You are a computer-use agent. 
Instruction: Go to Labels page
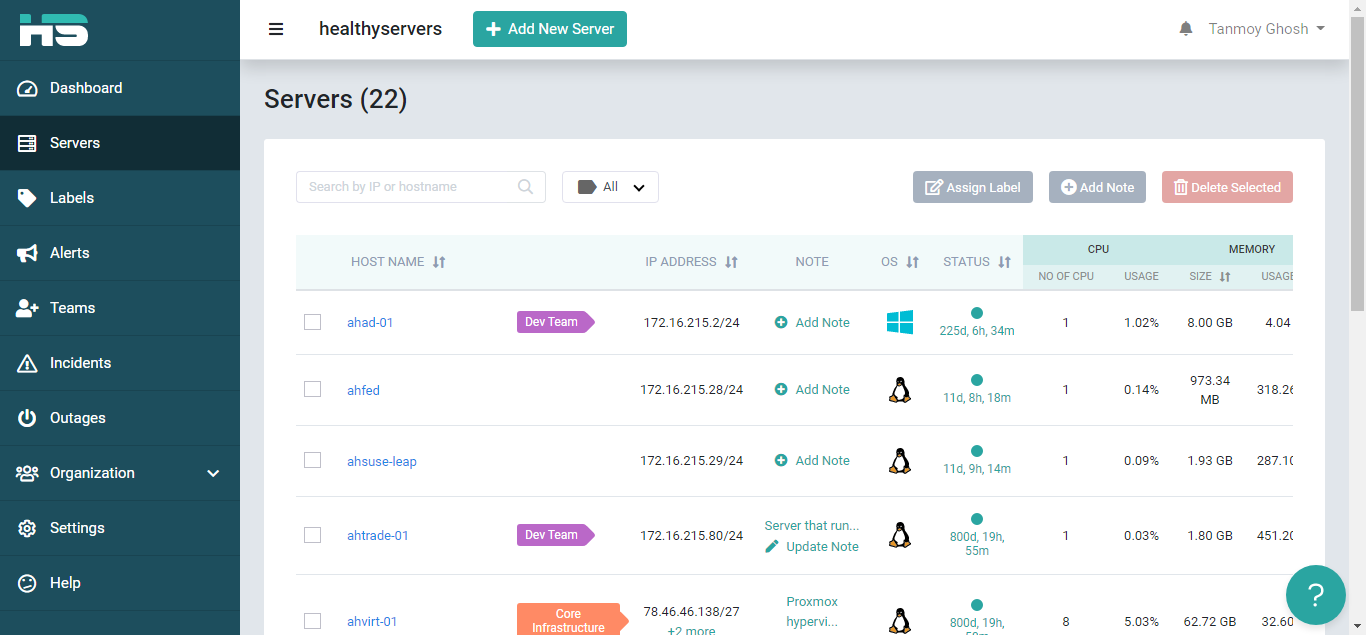click(x=120, y=198)
